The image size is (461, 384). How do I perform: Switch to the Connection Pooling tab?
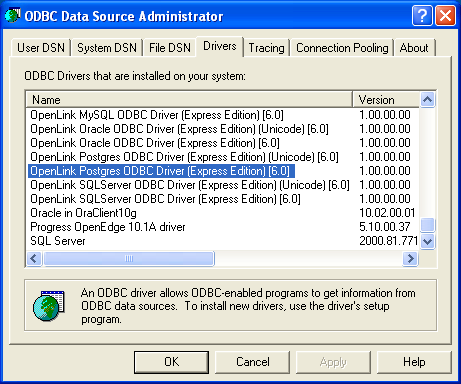coord(342,48)
